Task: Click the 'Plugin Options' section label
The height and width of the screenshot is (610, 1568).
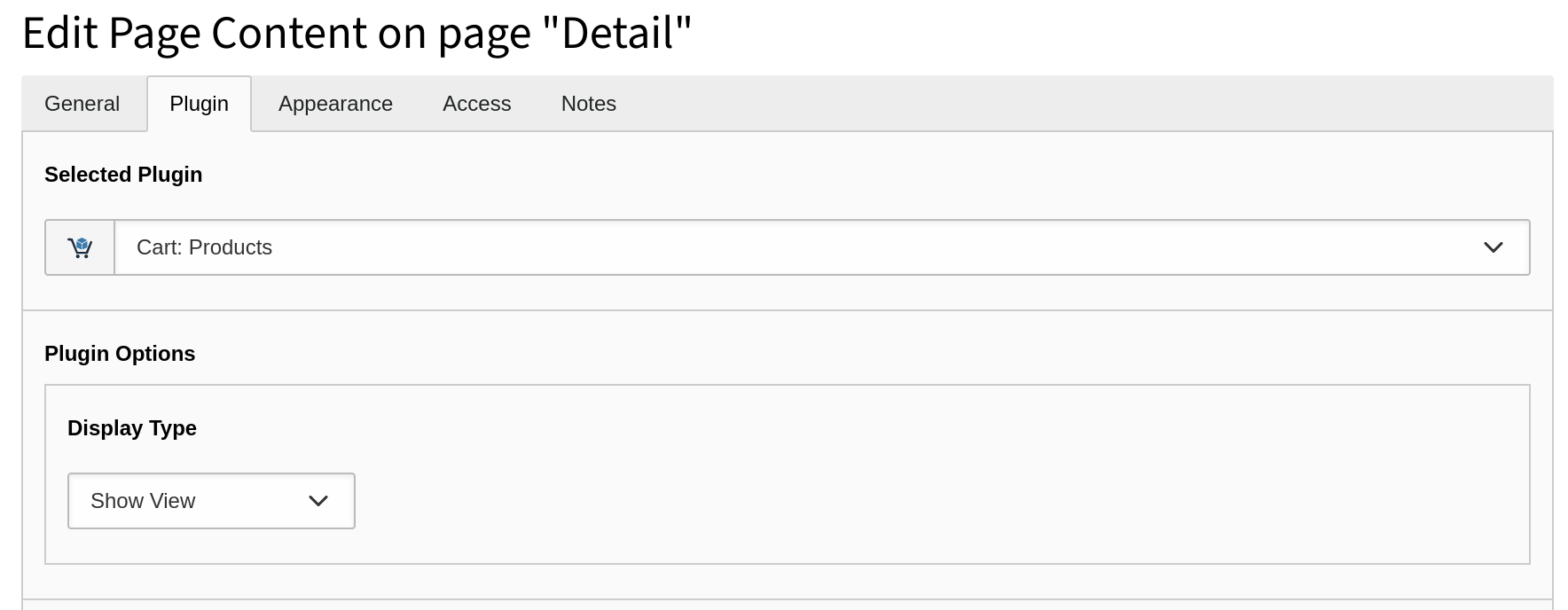Action: [x=120, y=354]
